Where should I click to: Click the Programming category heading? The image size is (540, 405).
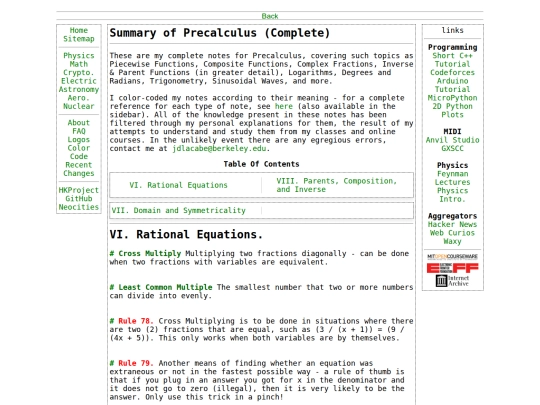[452, 47]
